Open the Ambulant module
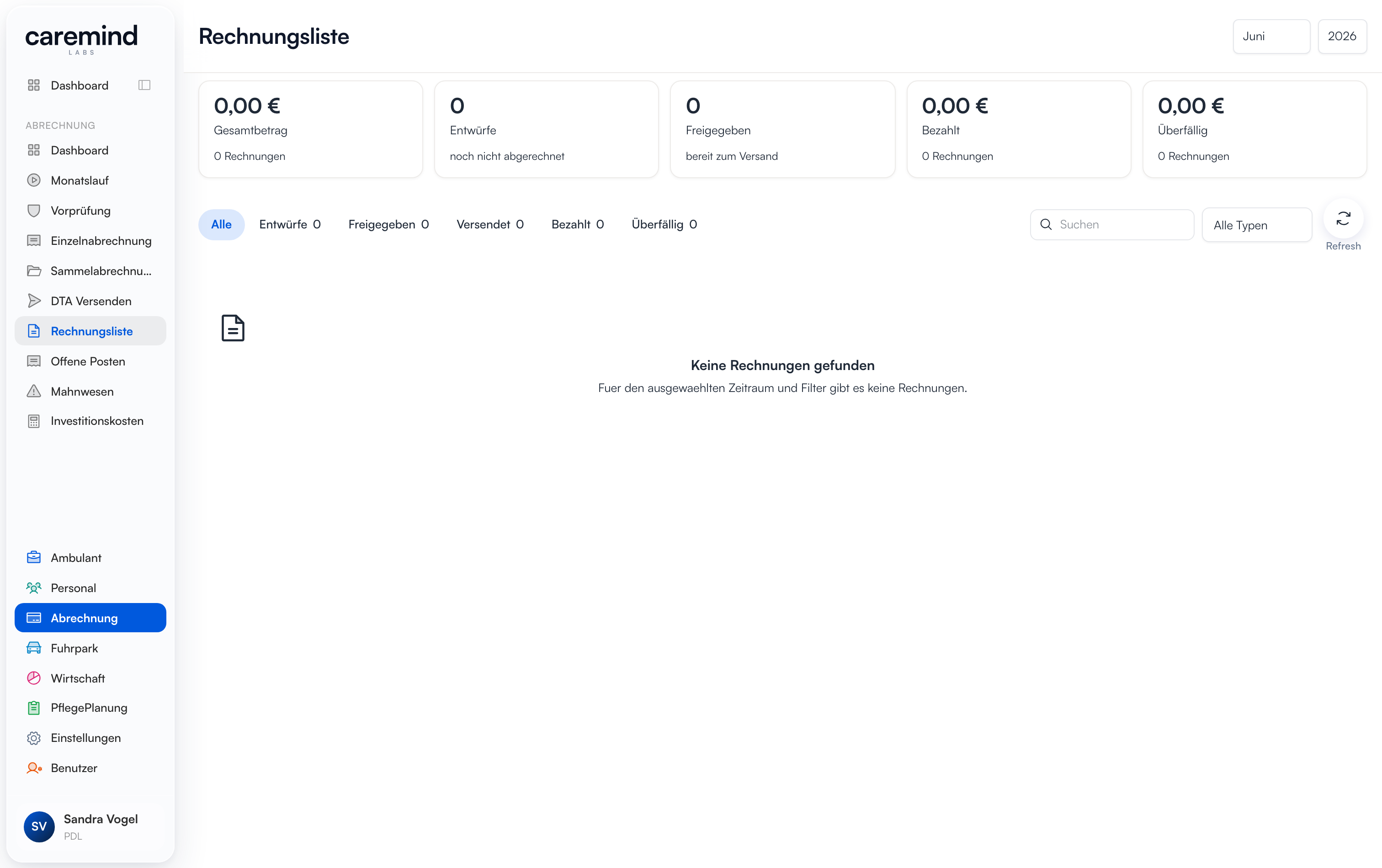The height and width of the screenshot is (868, 1382). (90, 558)
